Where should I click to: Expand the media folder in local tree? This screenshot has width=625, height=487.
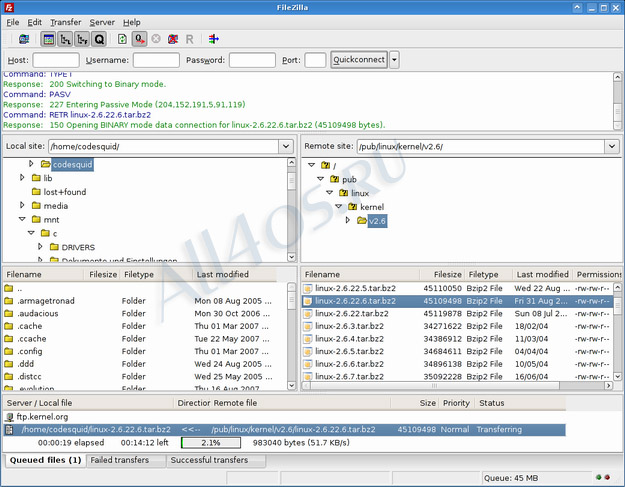pyautogui.click(x=22, y=205)
